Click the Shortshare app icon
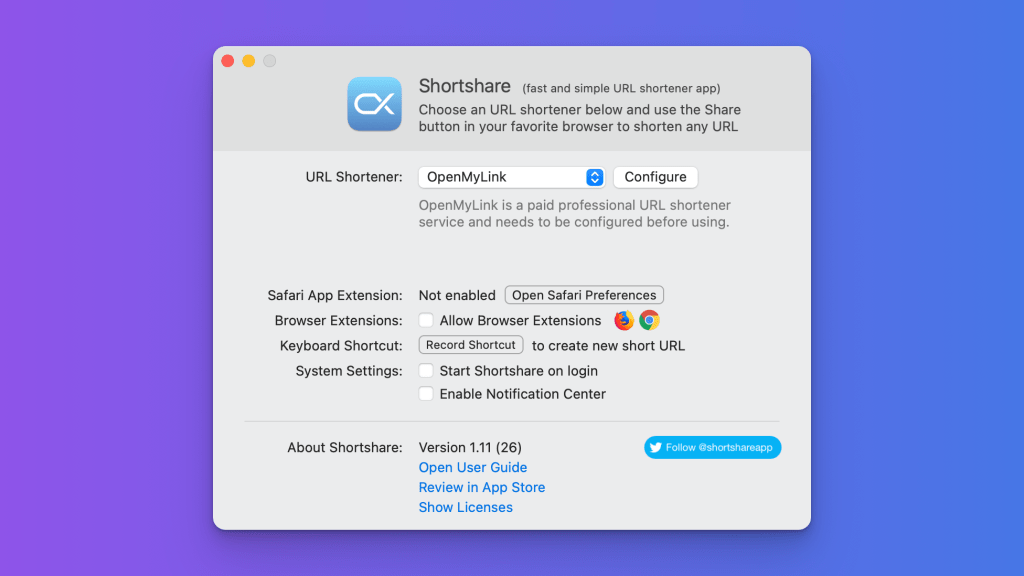This screenshot has height=576, width=1024. (x=374, y=104)
